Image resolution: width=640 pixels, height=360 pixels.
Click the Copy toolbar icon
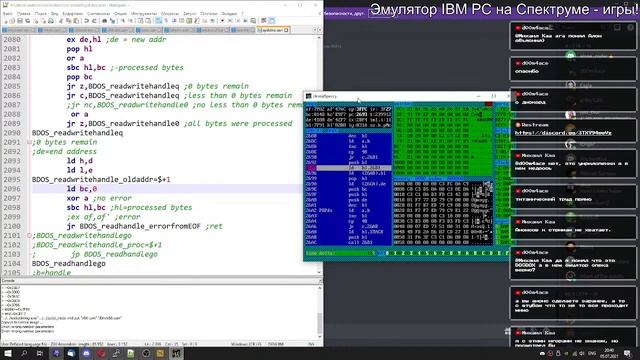pos(68,20)
